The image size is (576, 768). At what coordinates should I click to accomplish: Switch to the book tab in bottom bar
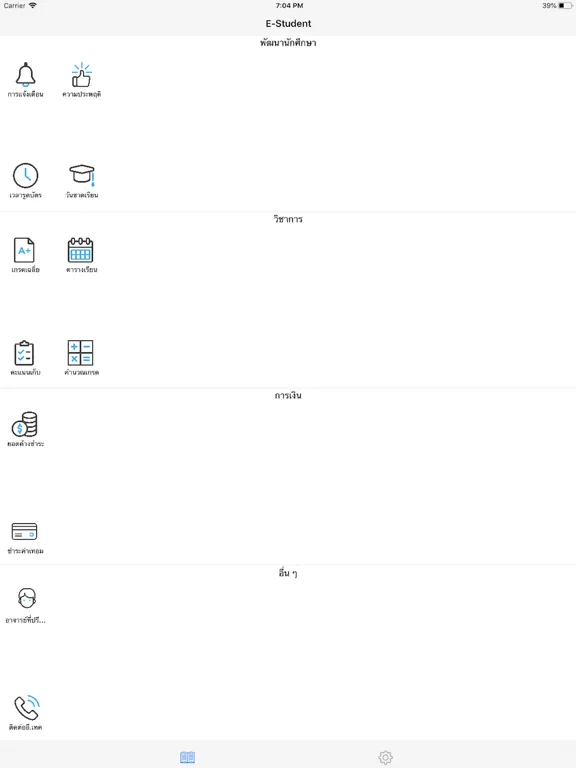[188, 757]
